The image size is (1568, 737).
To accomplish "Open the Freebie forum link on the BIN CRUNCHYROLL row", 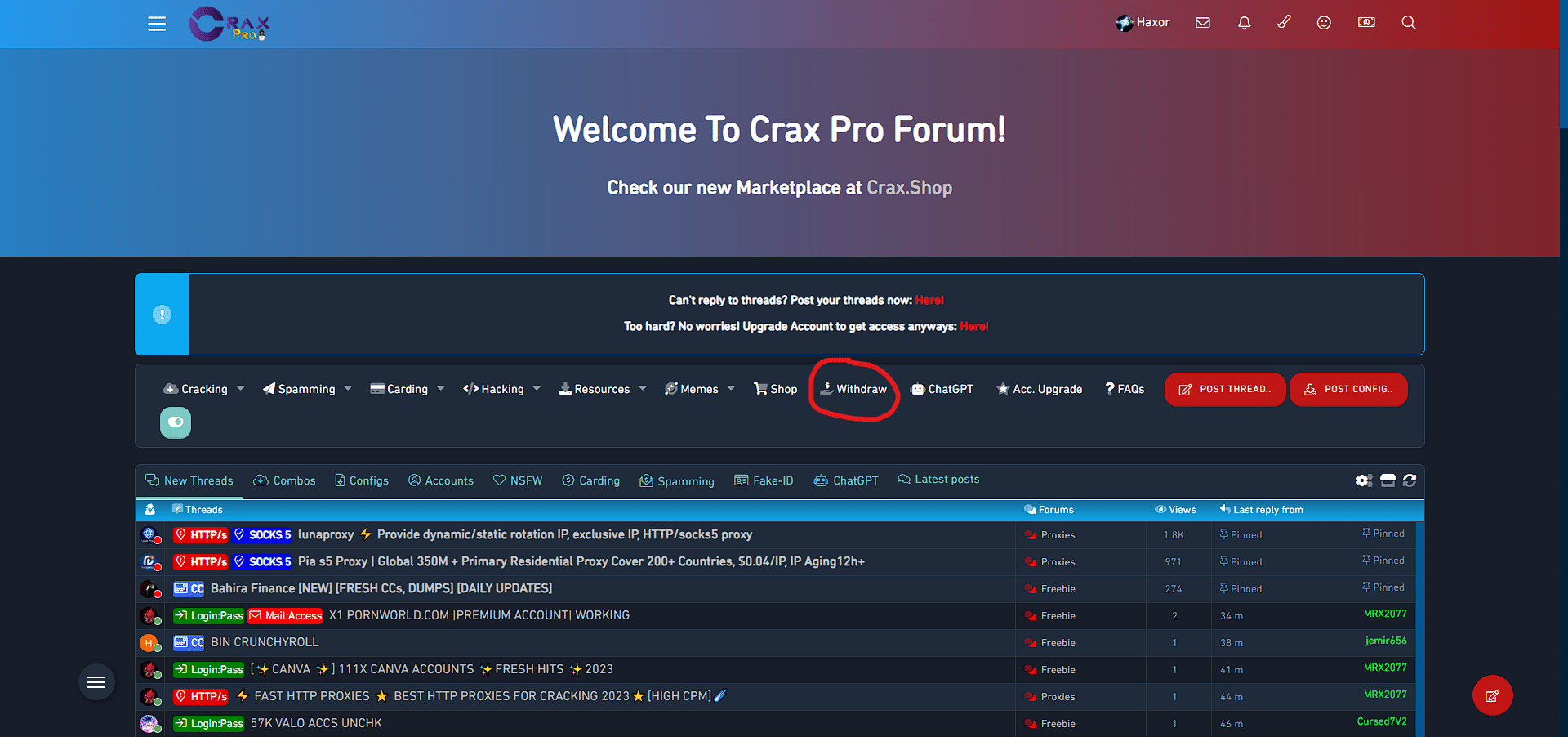I will pos(1058,643).
